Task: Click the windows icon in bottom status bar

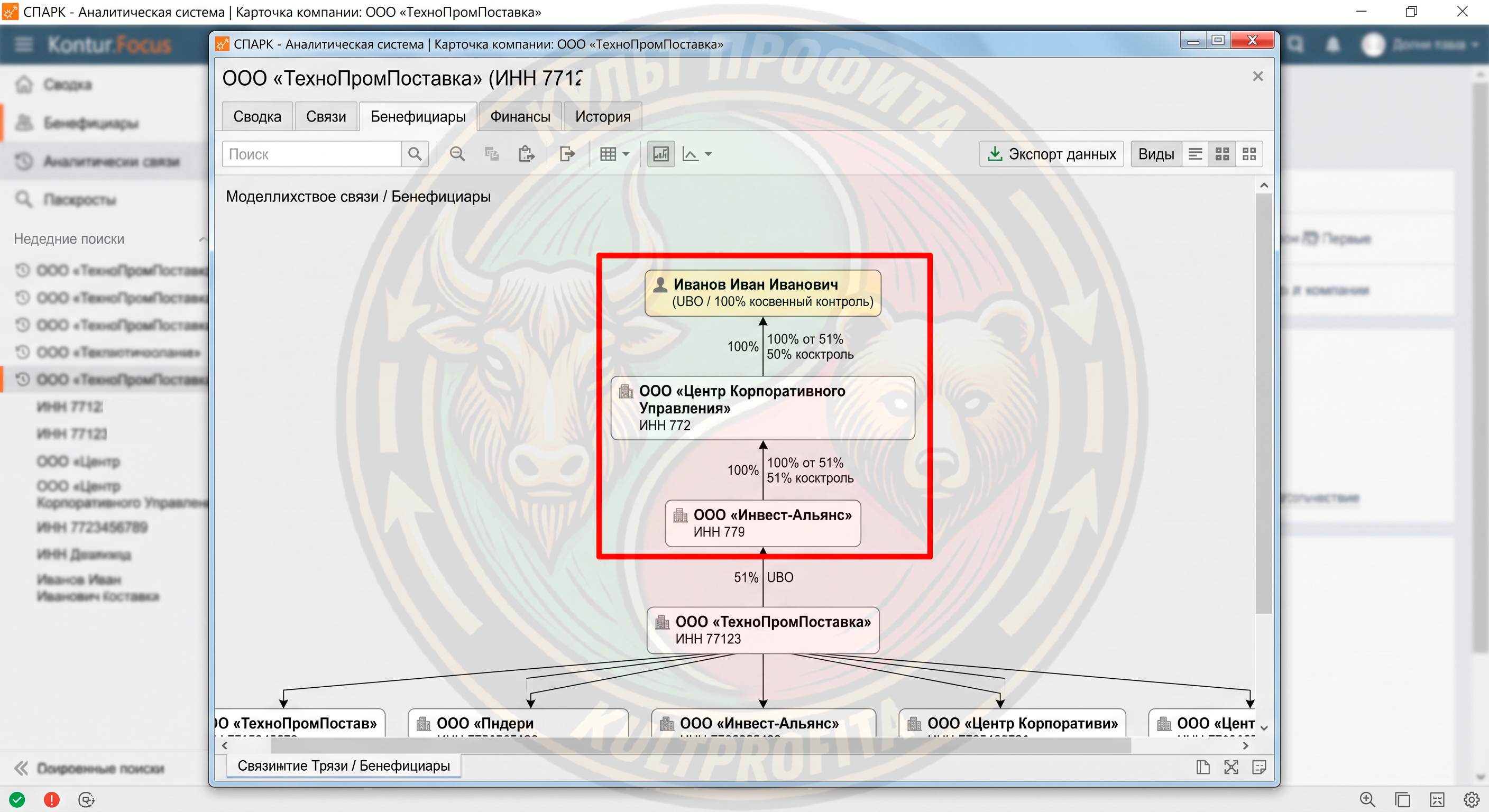Action: tap(1402, 799)
